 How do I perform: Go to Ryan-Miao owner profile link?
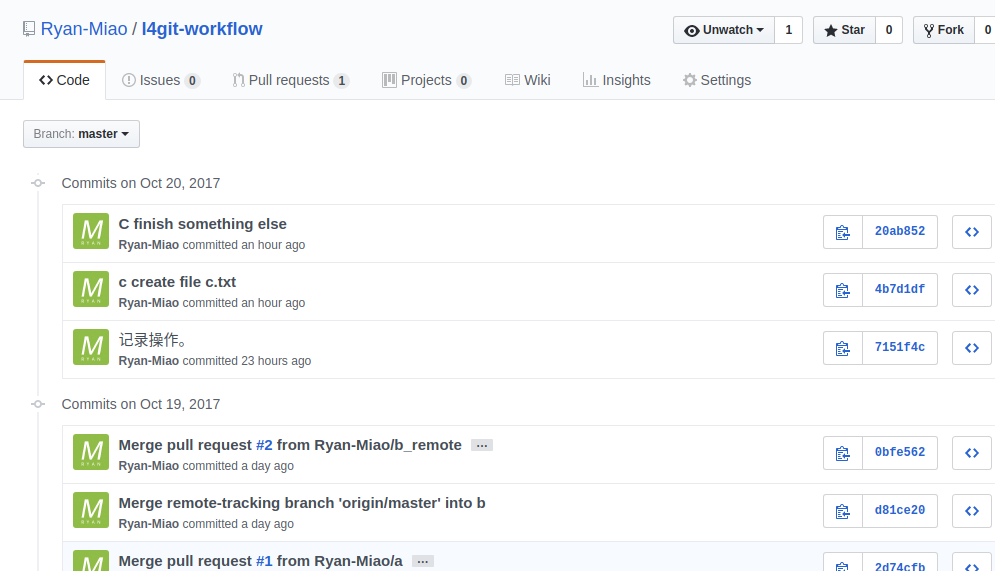(x=84, y=29)
